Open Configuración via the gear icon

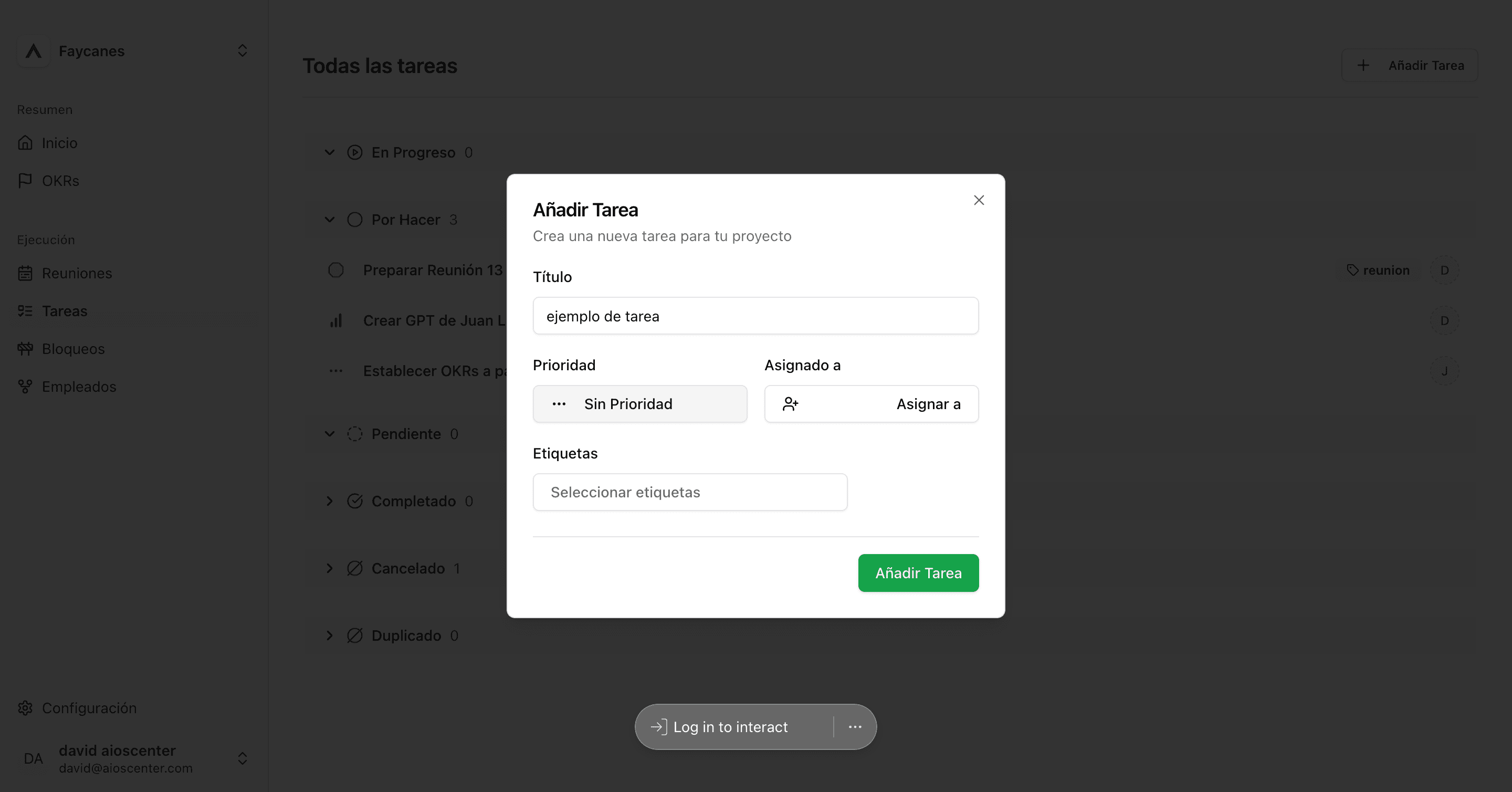[x=25, y=708]
